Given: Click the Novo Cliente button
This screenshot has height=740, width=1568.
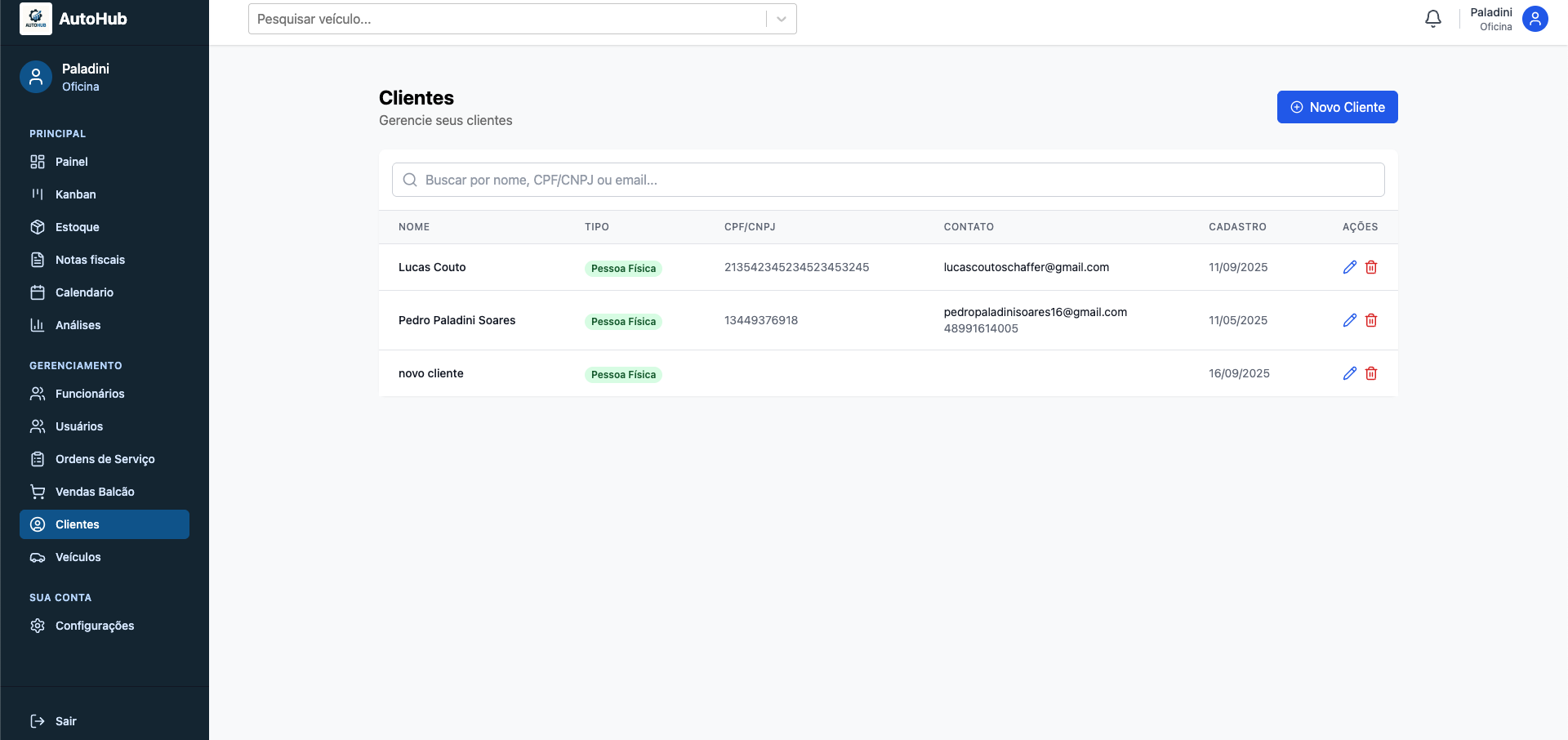Looking at the screenshot, I should point(1337,107).
